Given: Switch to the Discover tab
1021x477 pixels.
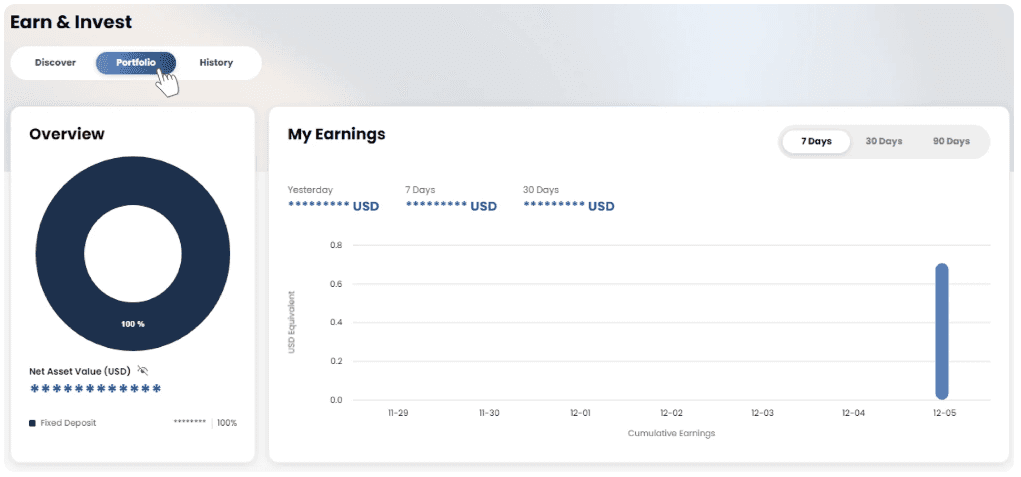Looking at the screenshot, I should (55, 63).
